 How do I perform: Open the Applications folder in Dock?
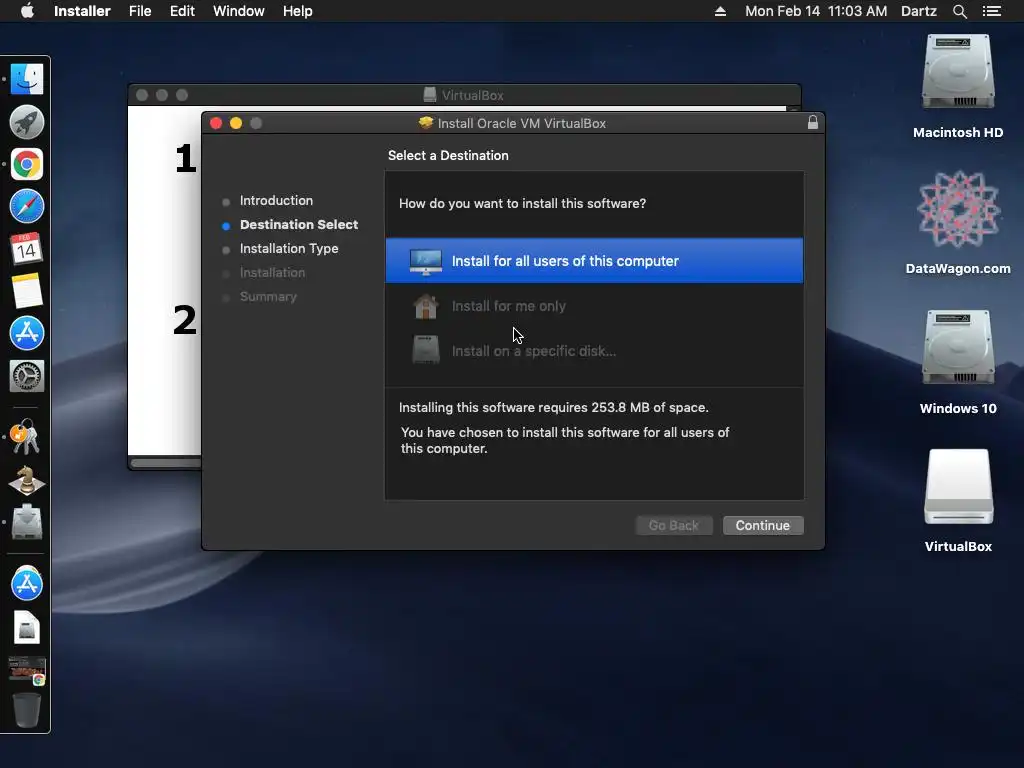[x=27, y=583]
